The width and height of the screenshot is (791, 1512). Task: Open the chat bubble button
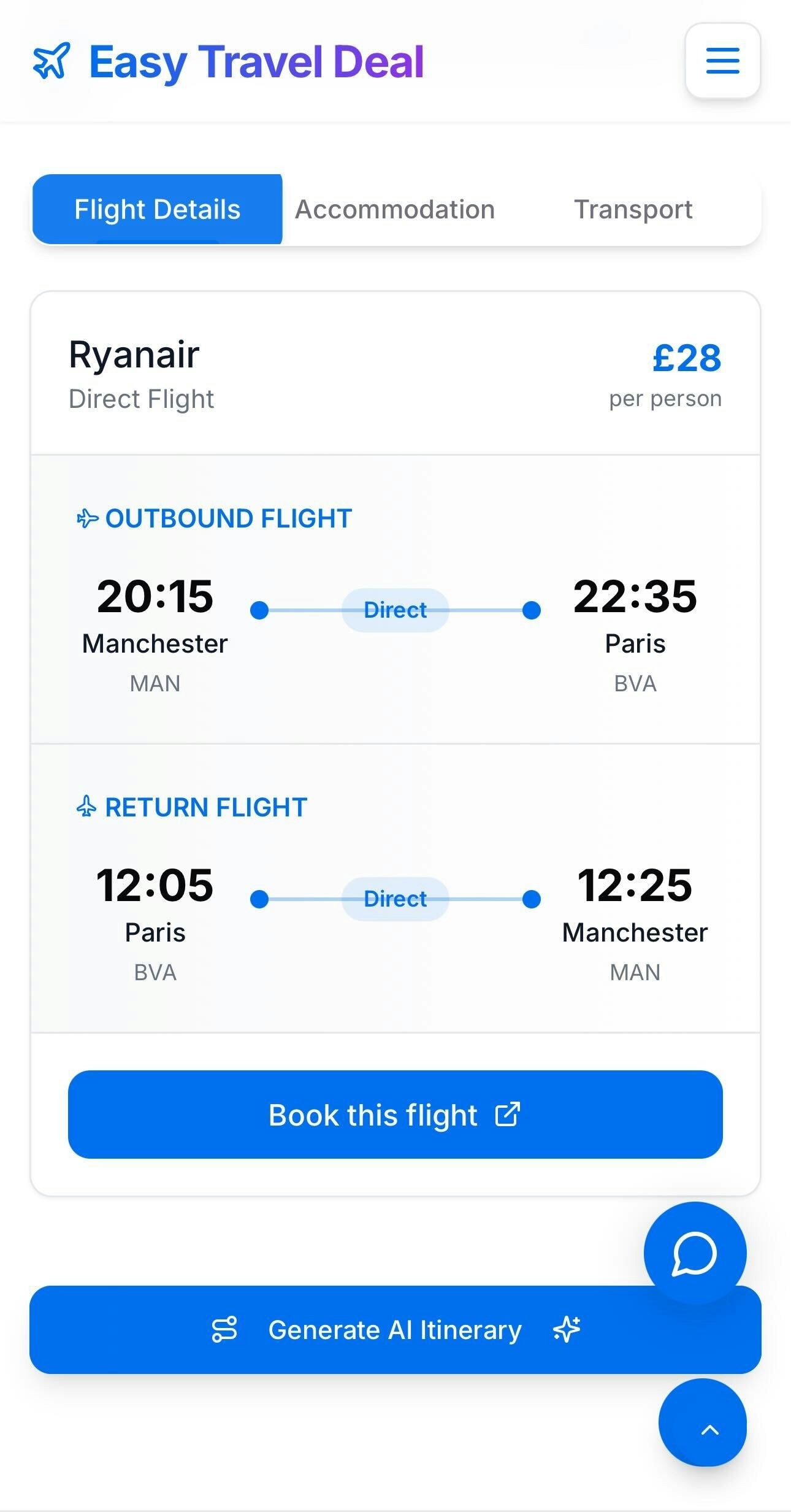(x=695, y=1253)
